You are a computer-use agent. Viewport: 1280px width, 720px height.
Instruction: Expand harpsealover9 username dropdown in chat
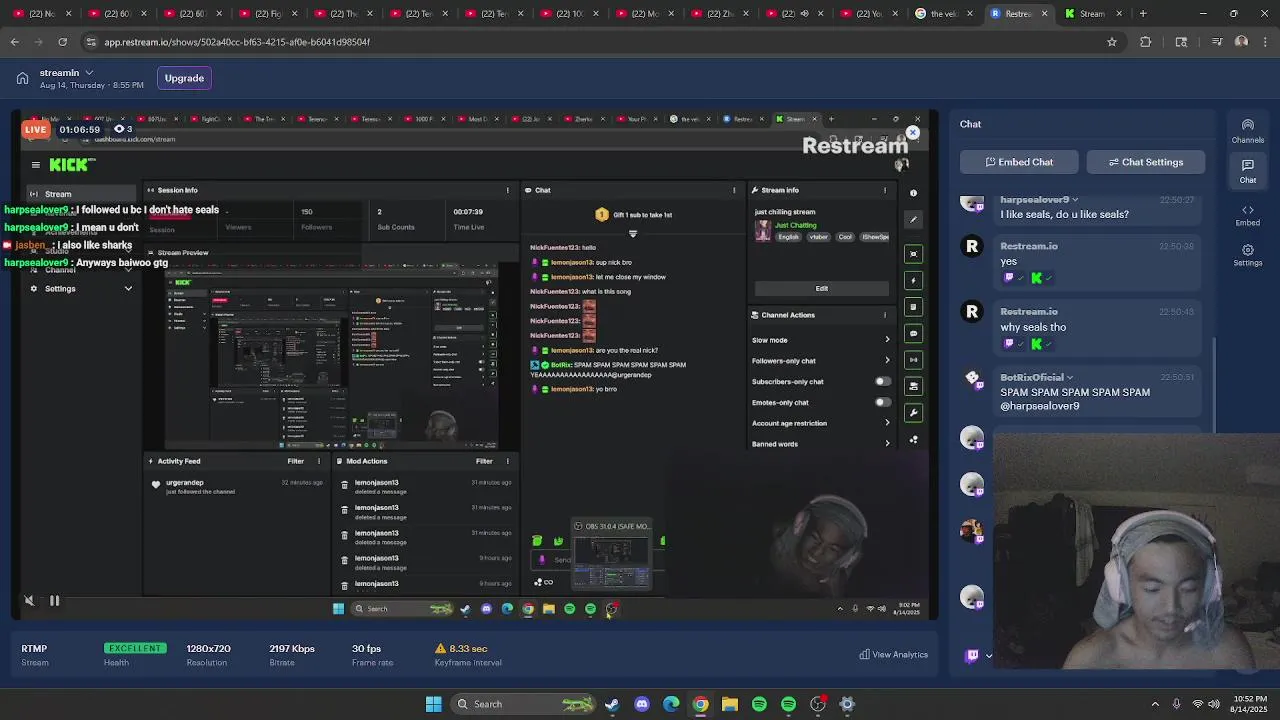(1075, 200)
